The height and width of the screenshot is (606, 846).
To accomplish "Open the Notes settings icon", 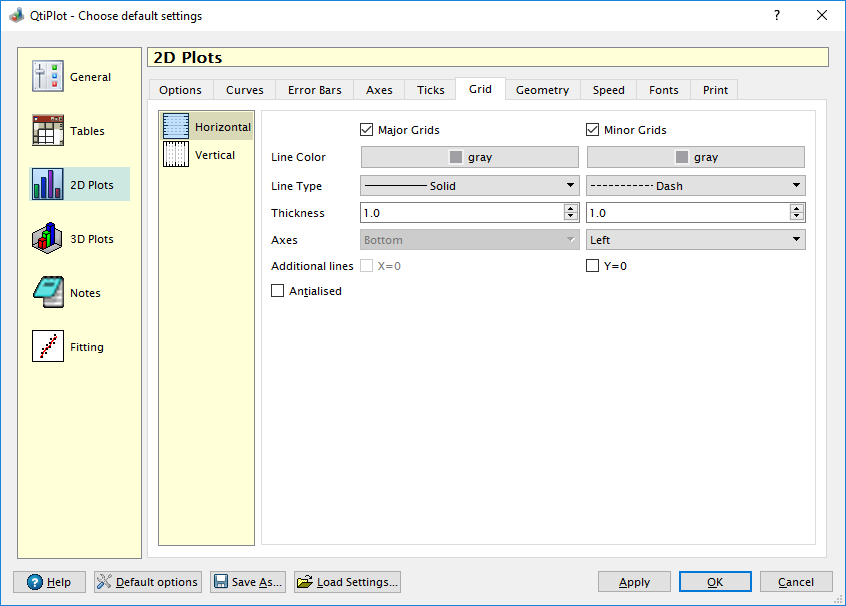I will pyautogui.click(x=48, y=293).
